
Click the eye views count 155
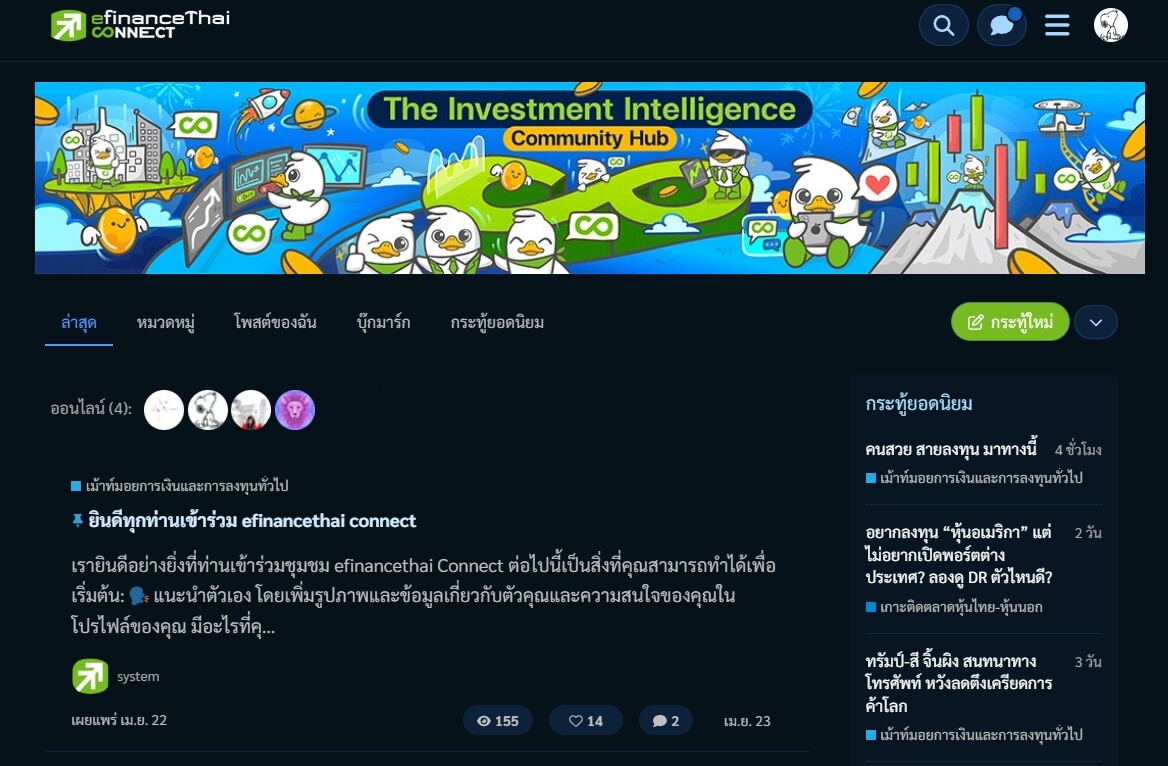tap(498, 721)
